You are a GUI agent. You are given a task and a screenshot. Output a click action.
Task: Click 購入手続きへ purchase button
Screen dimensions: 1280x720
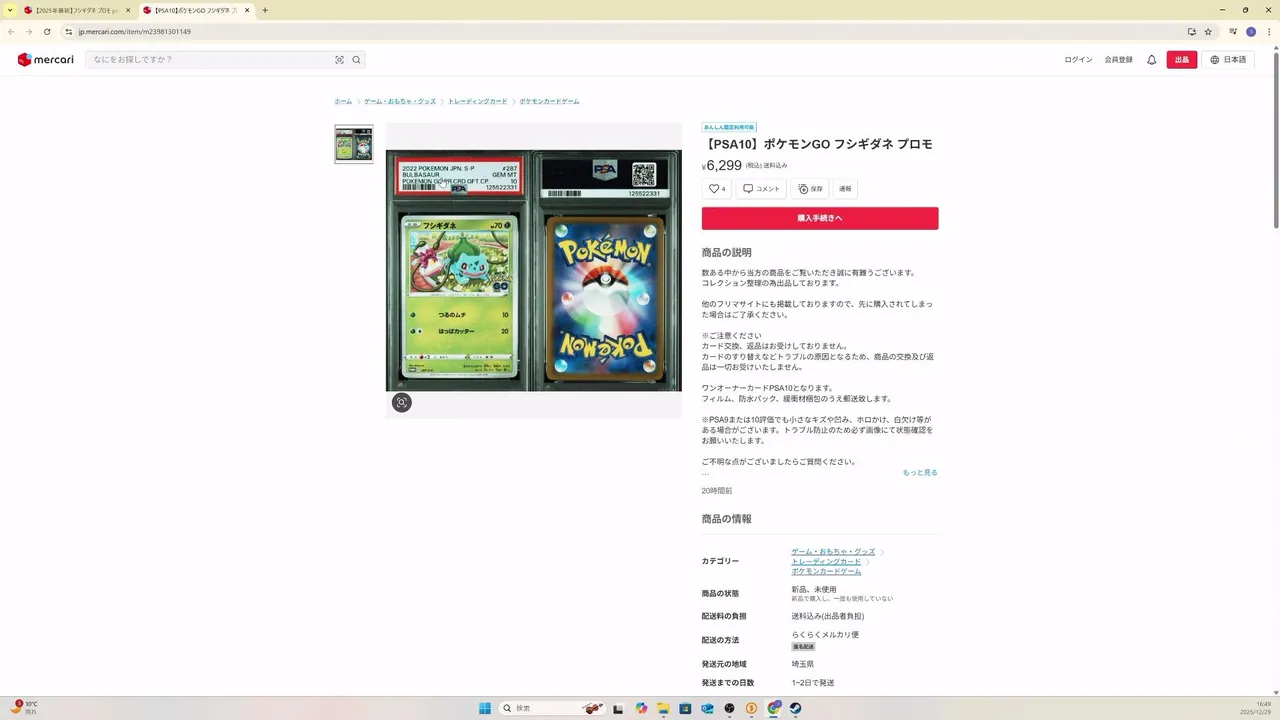point(820,218)
